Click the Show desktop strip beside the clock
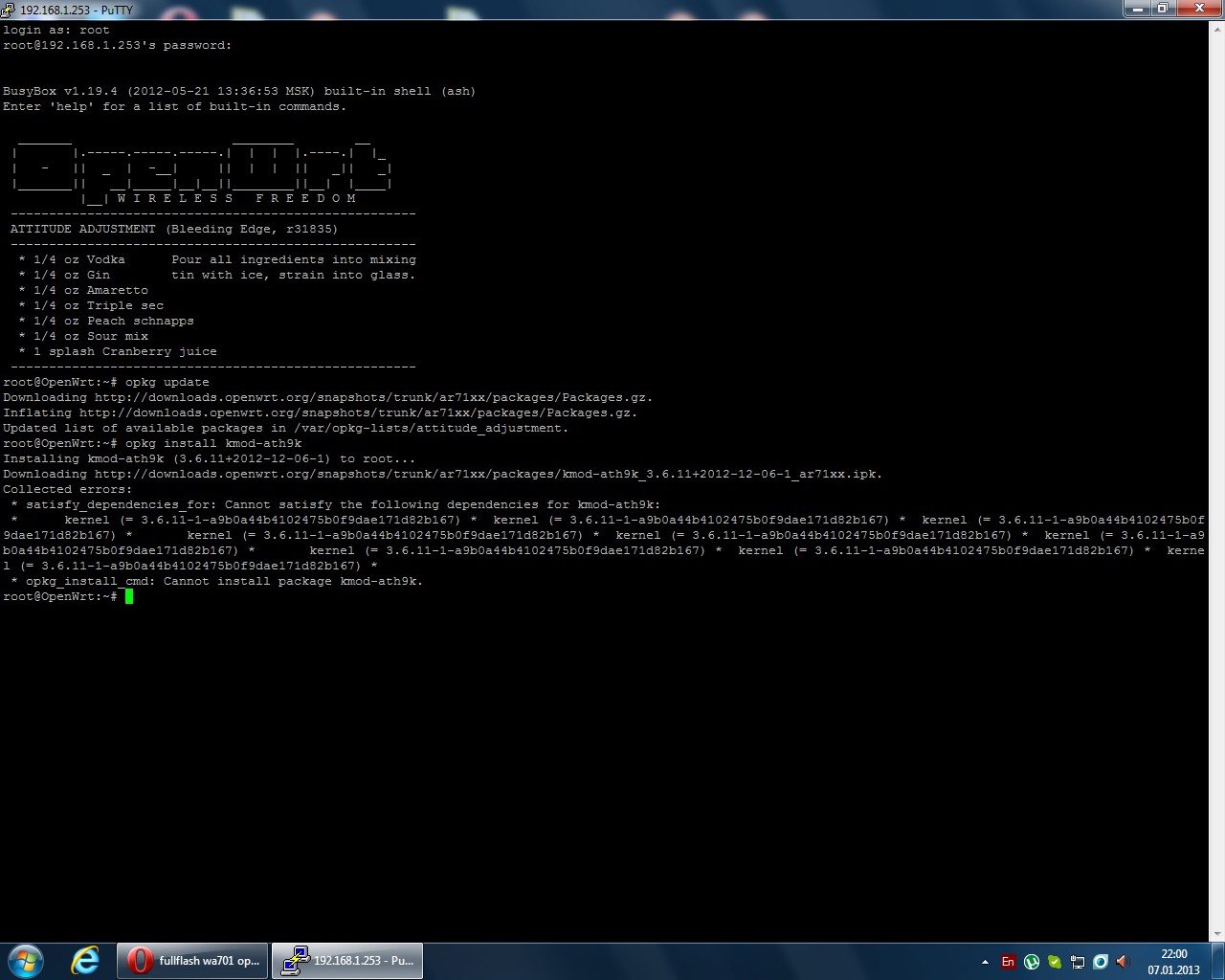The width and height of the screenshot is (1225, 980). coord(1217,961)
